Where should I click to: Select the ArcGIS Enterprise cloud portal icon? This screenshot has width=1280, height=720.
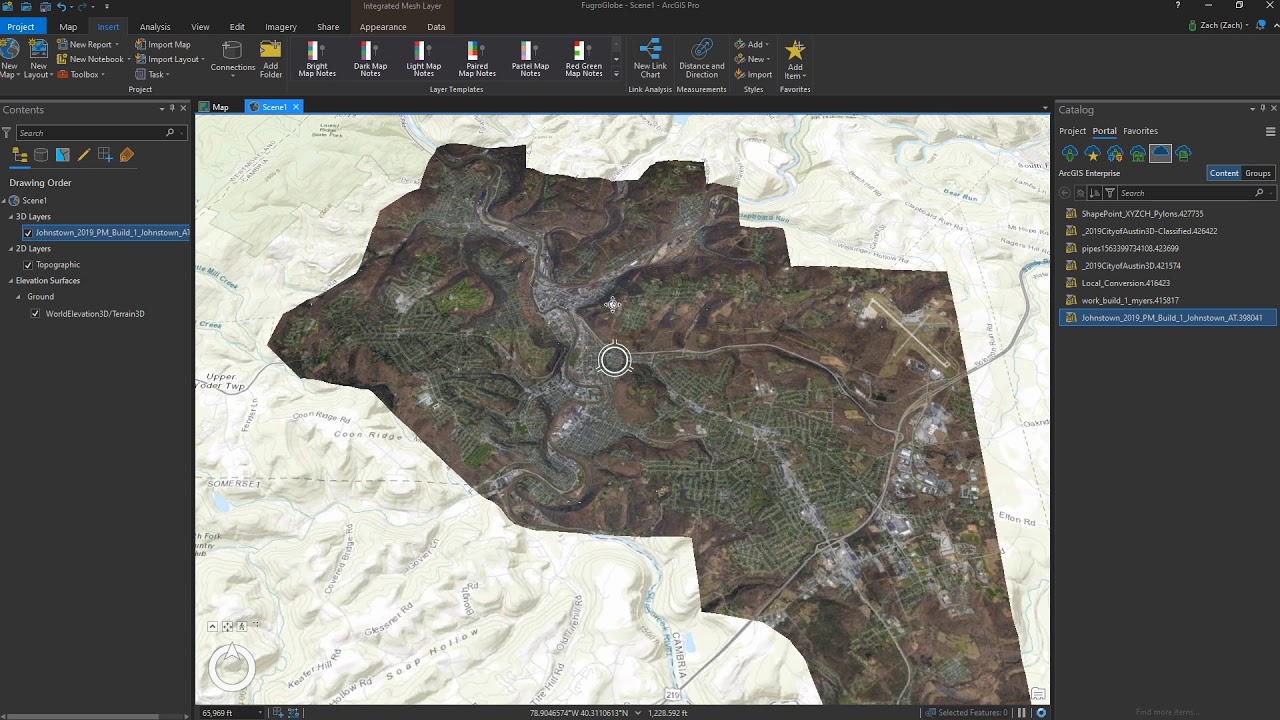(x=1160, y=153)
